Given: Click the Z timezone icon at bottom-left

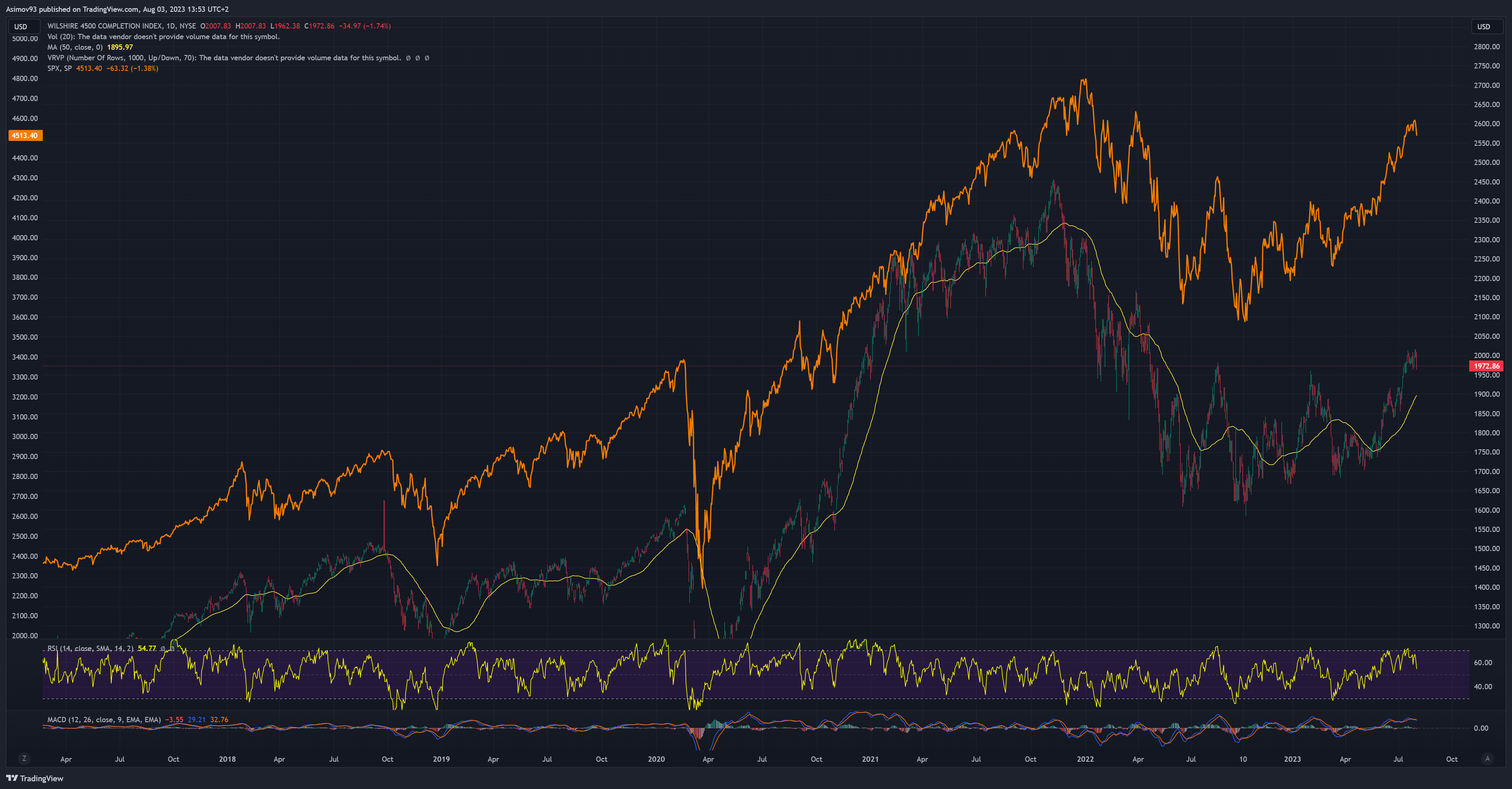Looking at the screenshot, I should (x=24, y=758).
